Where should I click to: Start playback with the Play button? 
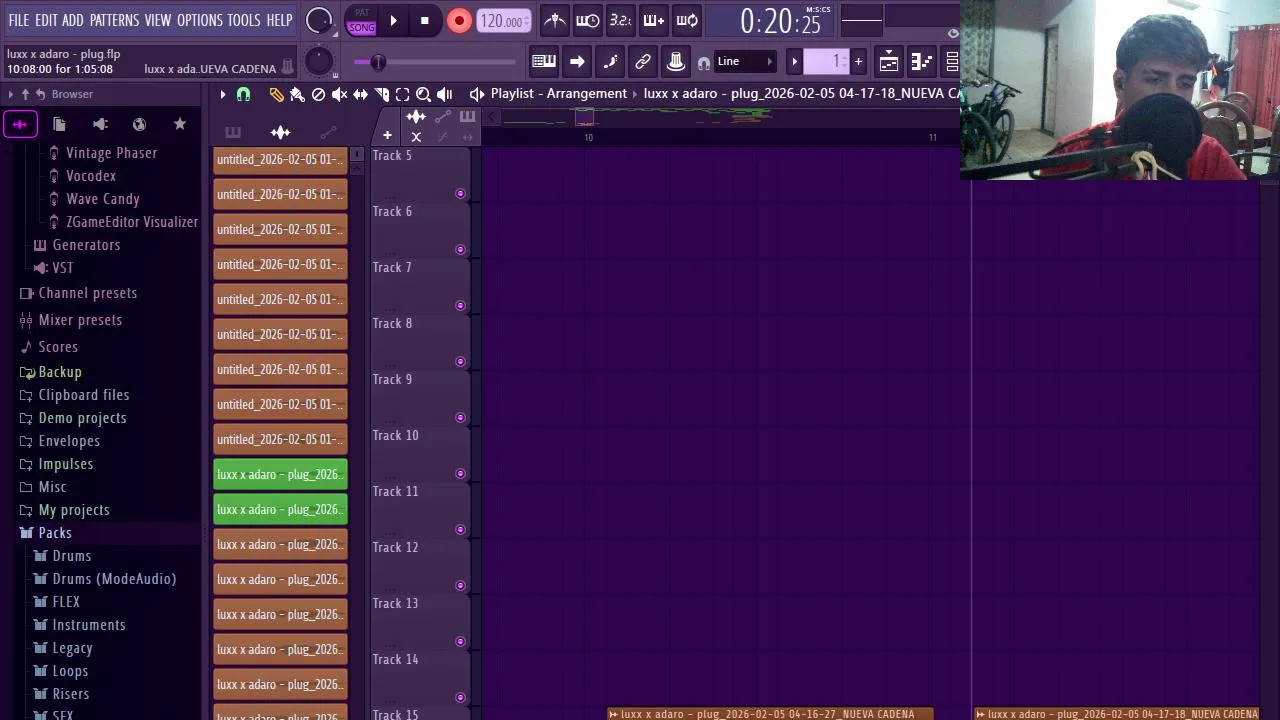coord(393,20)
